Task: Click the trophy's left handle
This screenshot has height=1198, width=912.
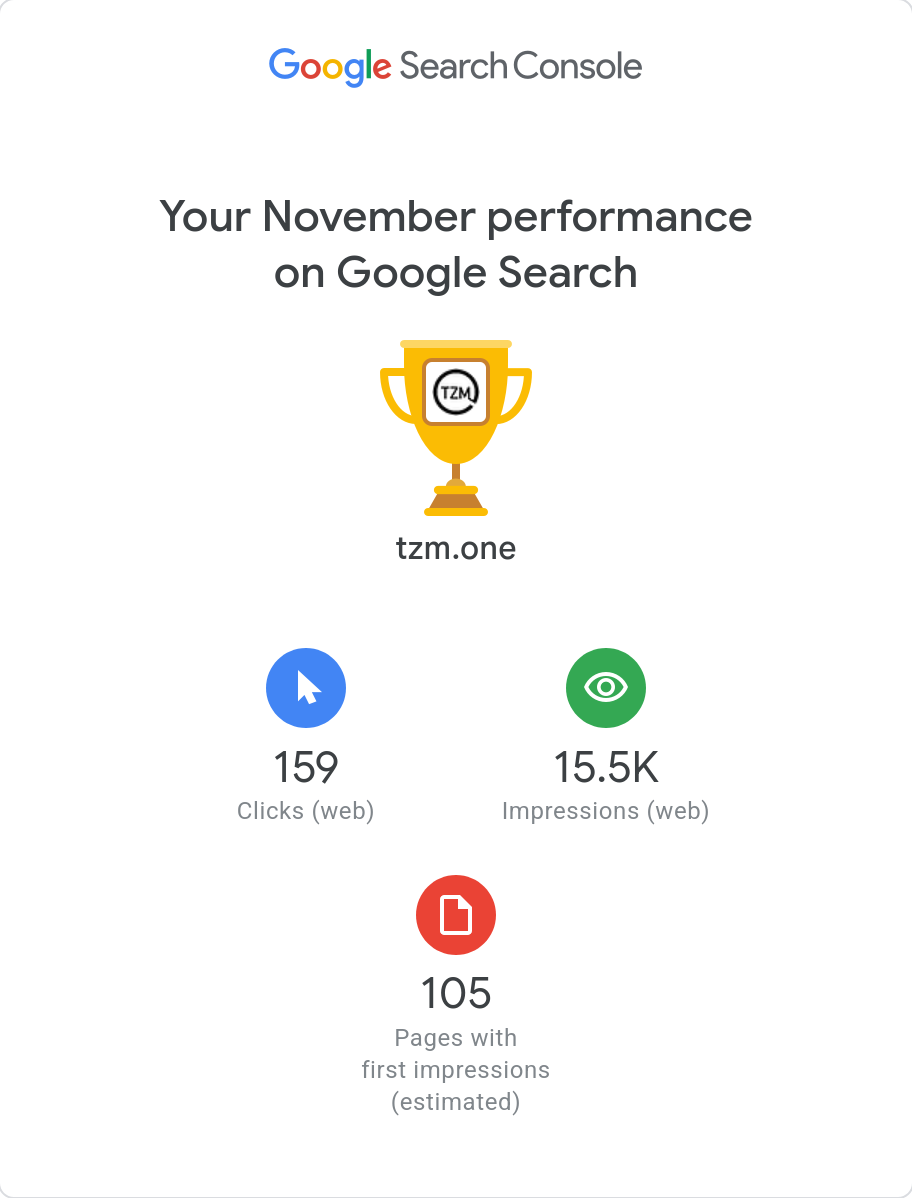Action: 395,393
